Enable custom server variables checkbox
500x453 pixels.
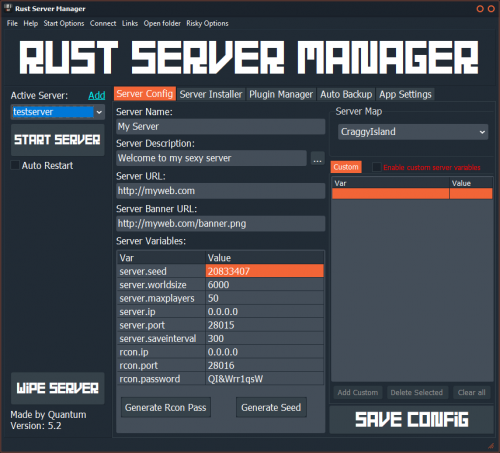point(377,167)
